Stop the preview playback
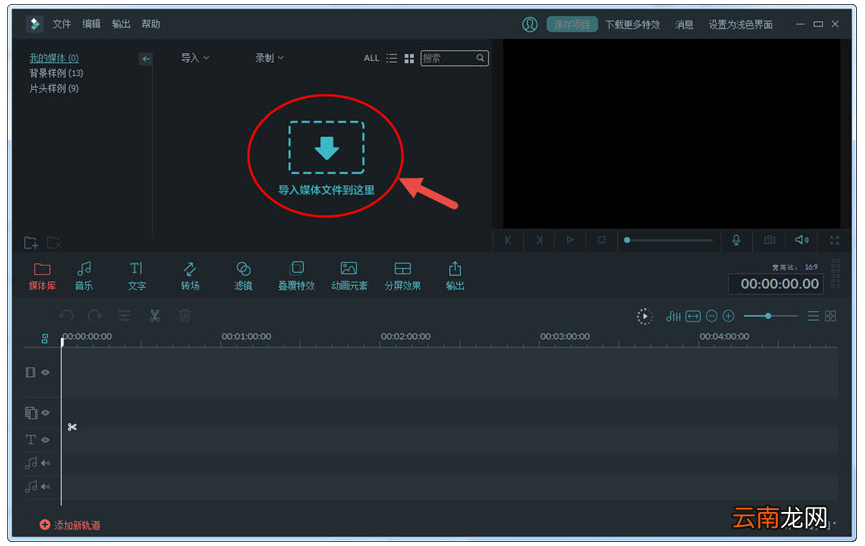The height and width of the screenshot is (546, 865). click(x=601, y=240)
